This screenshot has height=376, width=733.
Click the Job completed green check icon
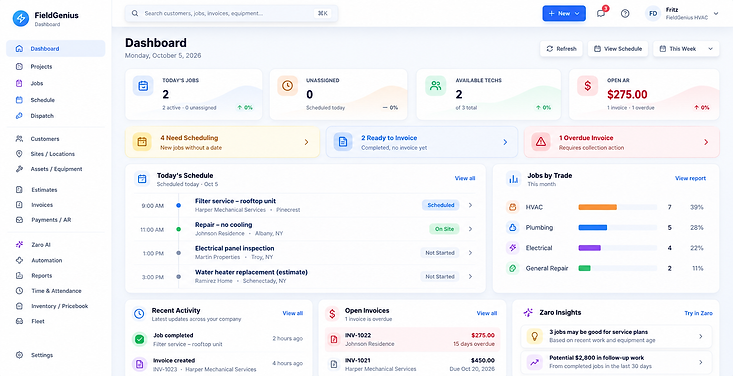(x=139, y=339)
